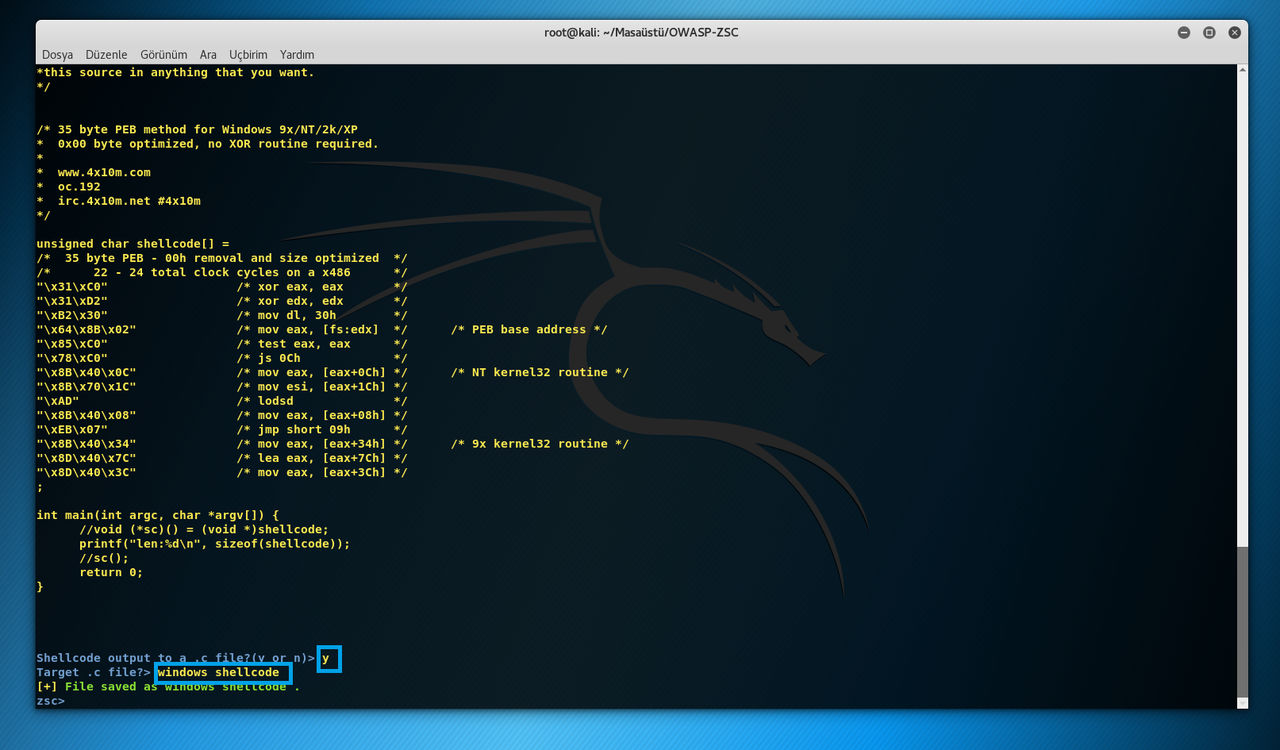Click the oc.192 text line
Image resolution: width=1280 pixels, height=750 pixels.
coord(79,186)
